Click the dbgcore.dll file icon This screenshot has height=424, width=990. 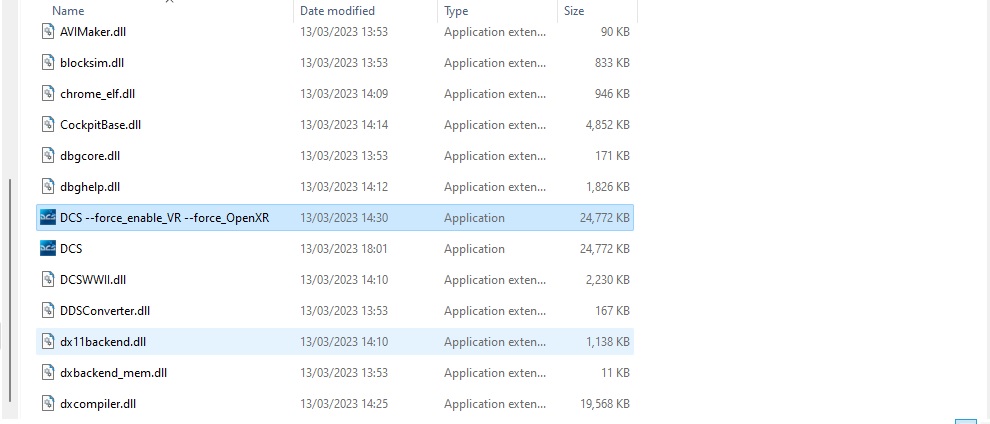point(48,155)
